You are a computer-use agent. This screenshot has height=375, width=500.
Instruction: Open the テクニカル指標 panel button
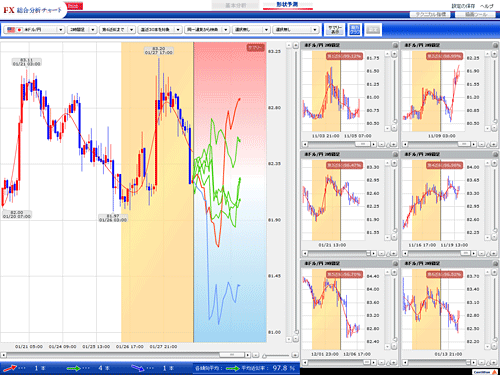tap(430, 14)
